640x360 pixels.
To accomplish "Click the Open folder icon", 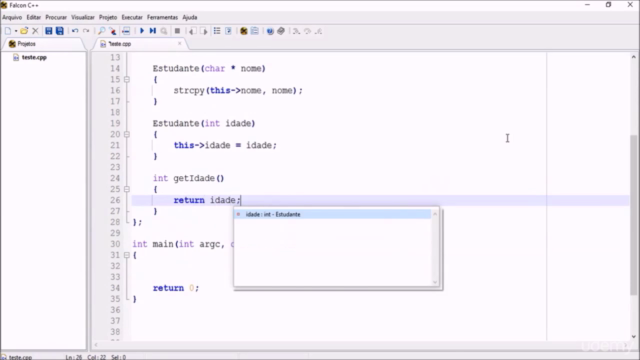I will click(24, 31).
